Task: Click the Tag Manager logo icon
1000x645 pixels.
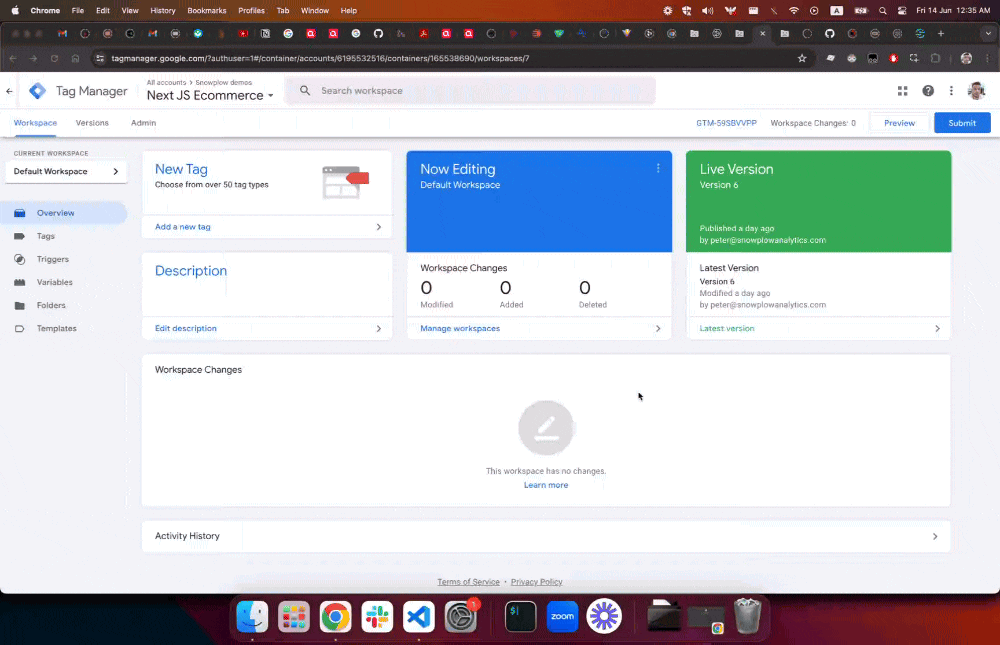Action: 37,91
